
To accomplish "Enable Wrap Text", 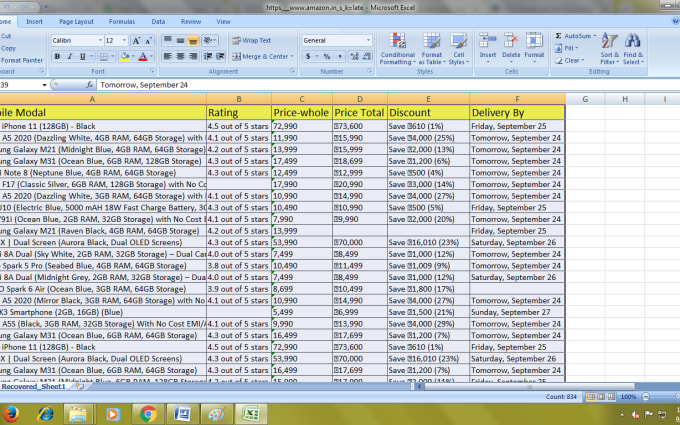I will 252,40.
